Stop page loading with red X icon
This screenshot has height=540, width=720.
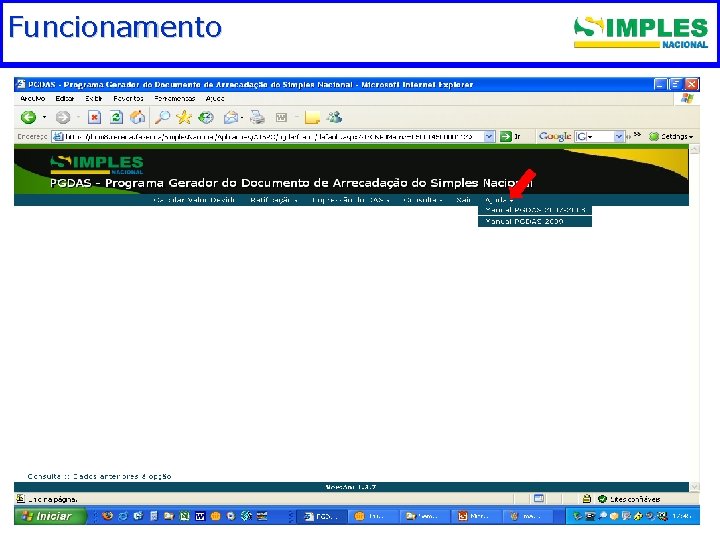pyautogui.click(x=94, y=118)
